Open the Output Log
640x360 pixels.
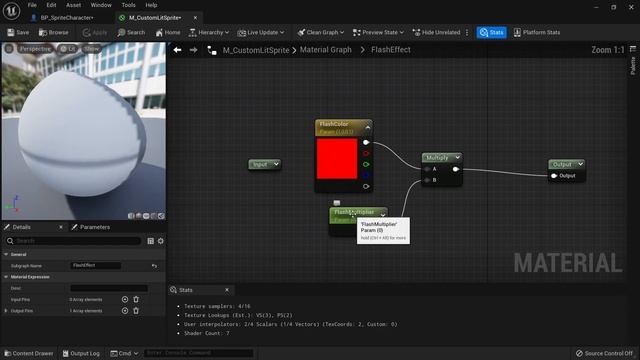81,353
